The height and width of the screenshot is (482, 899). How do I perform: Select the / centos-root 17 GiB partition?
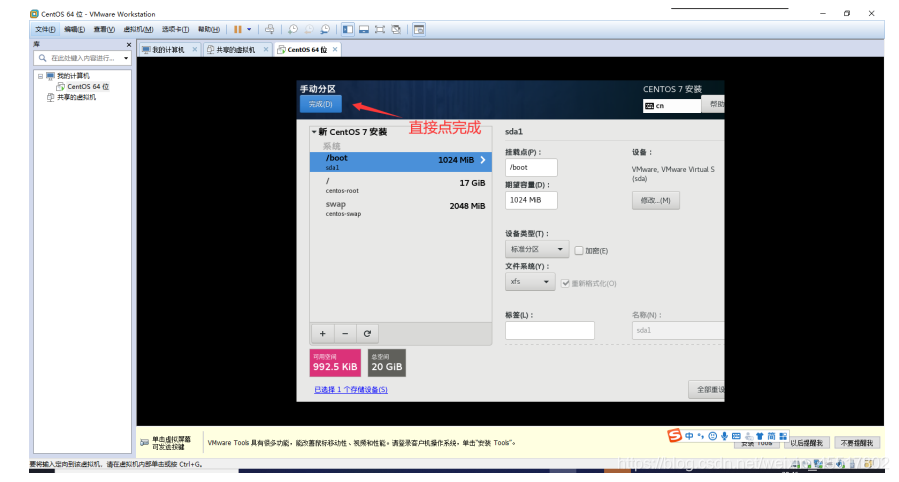coord(401,185)
